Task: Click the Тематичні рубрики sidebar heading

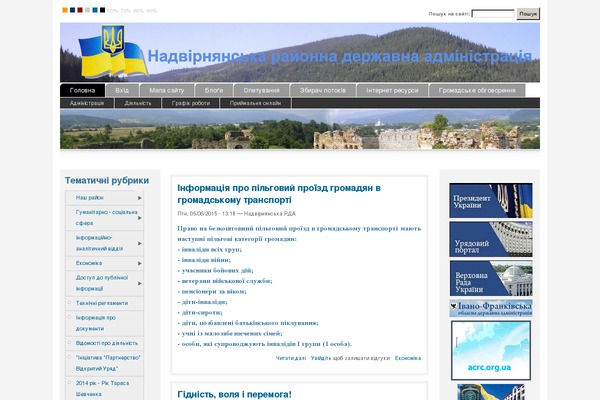Action: click(x=107, y=180)
